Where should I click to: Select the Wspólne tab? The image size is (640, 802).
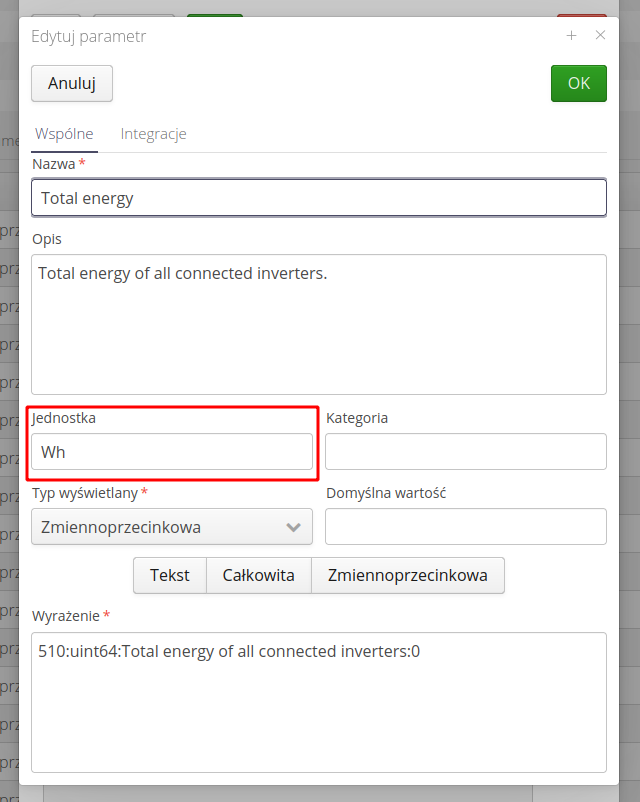(x=64, y=133)
